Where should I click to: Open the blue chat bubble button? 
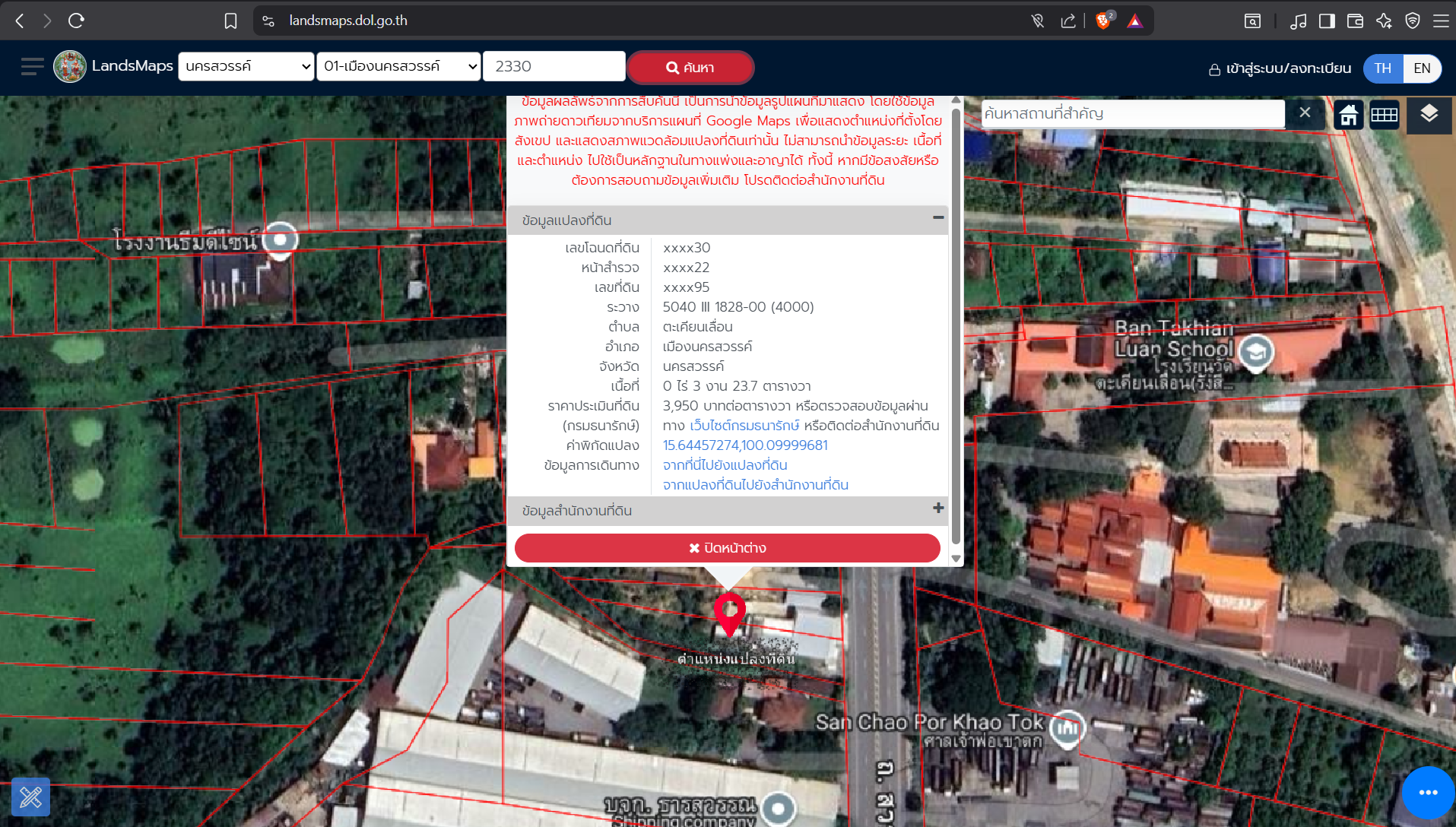(1428, 793)
